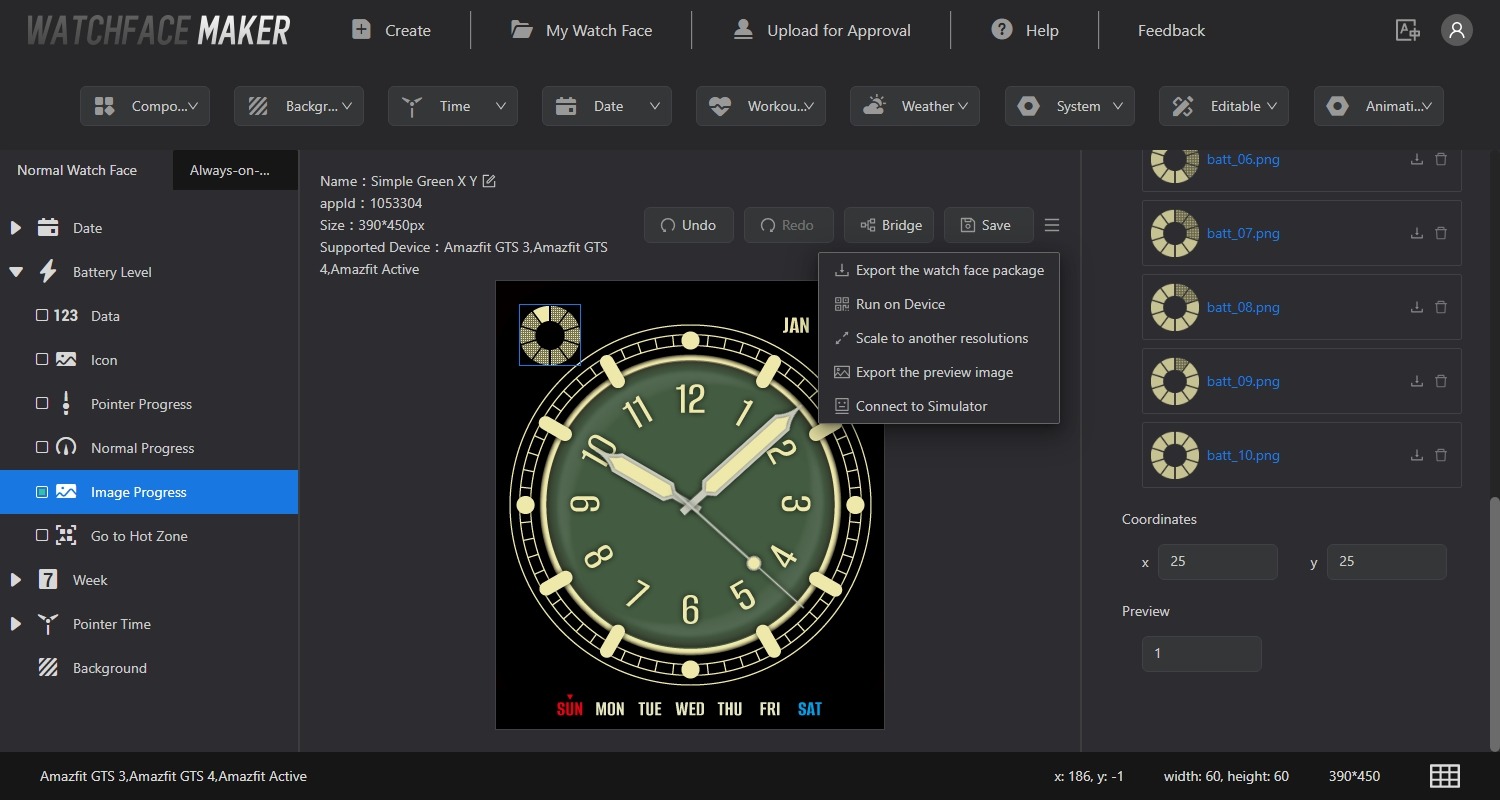Download the batt_08.png image
The image size is (1500, 800).
pos(1416,307)
